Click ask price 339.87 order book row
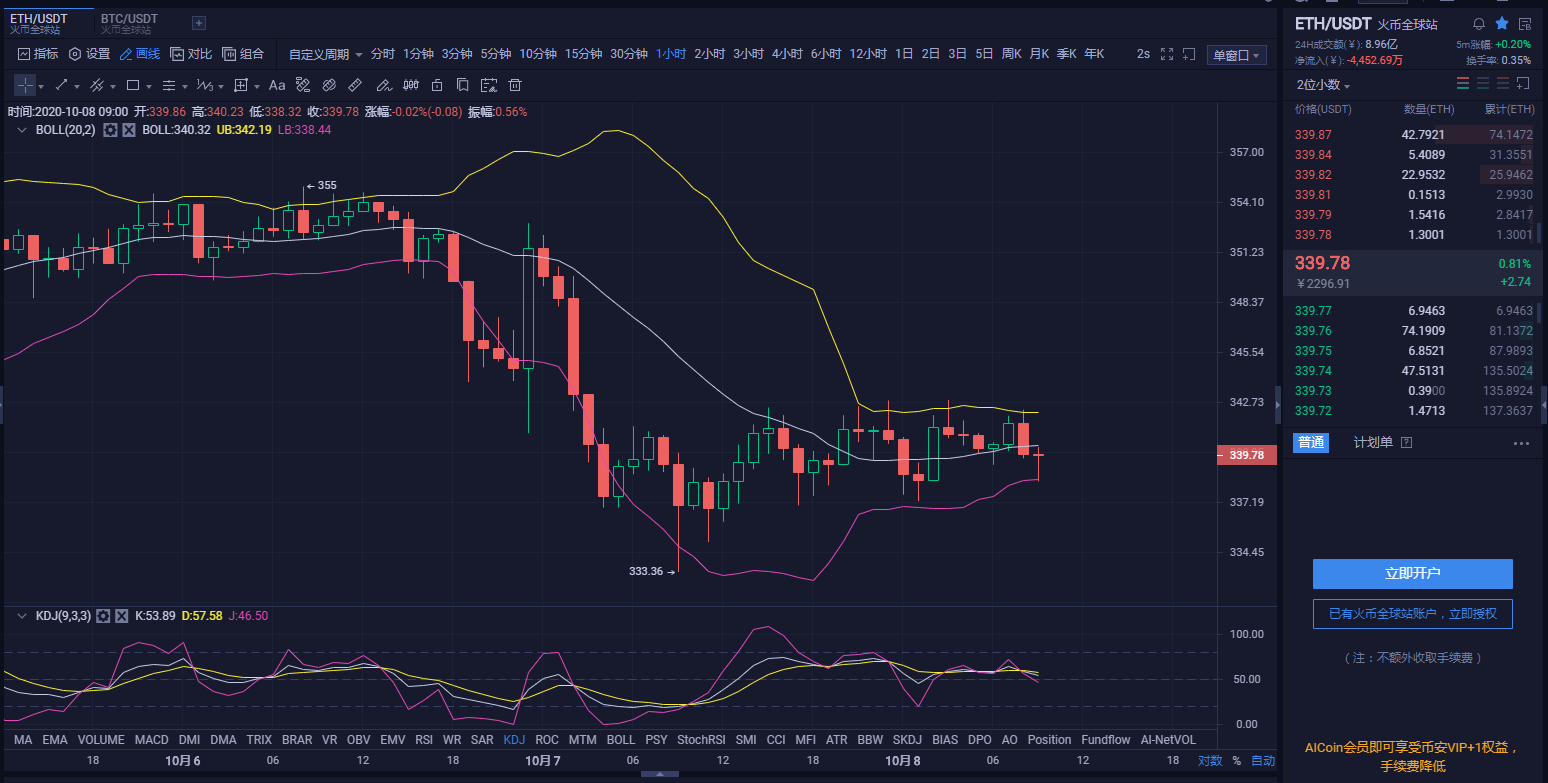The height and width of the screenshot is (783, 1548). point(1414,134)
